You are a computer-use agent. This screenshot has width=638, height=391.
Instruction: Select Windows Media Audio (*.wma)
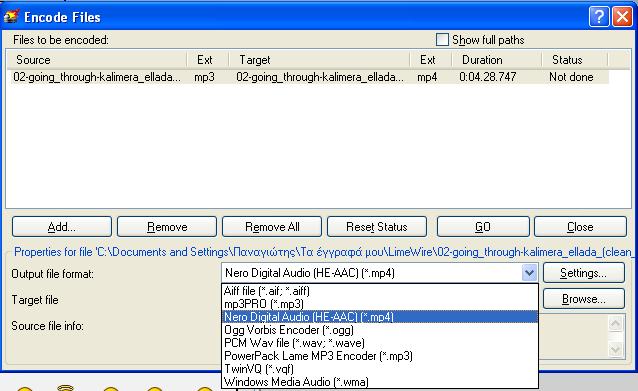380,382
